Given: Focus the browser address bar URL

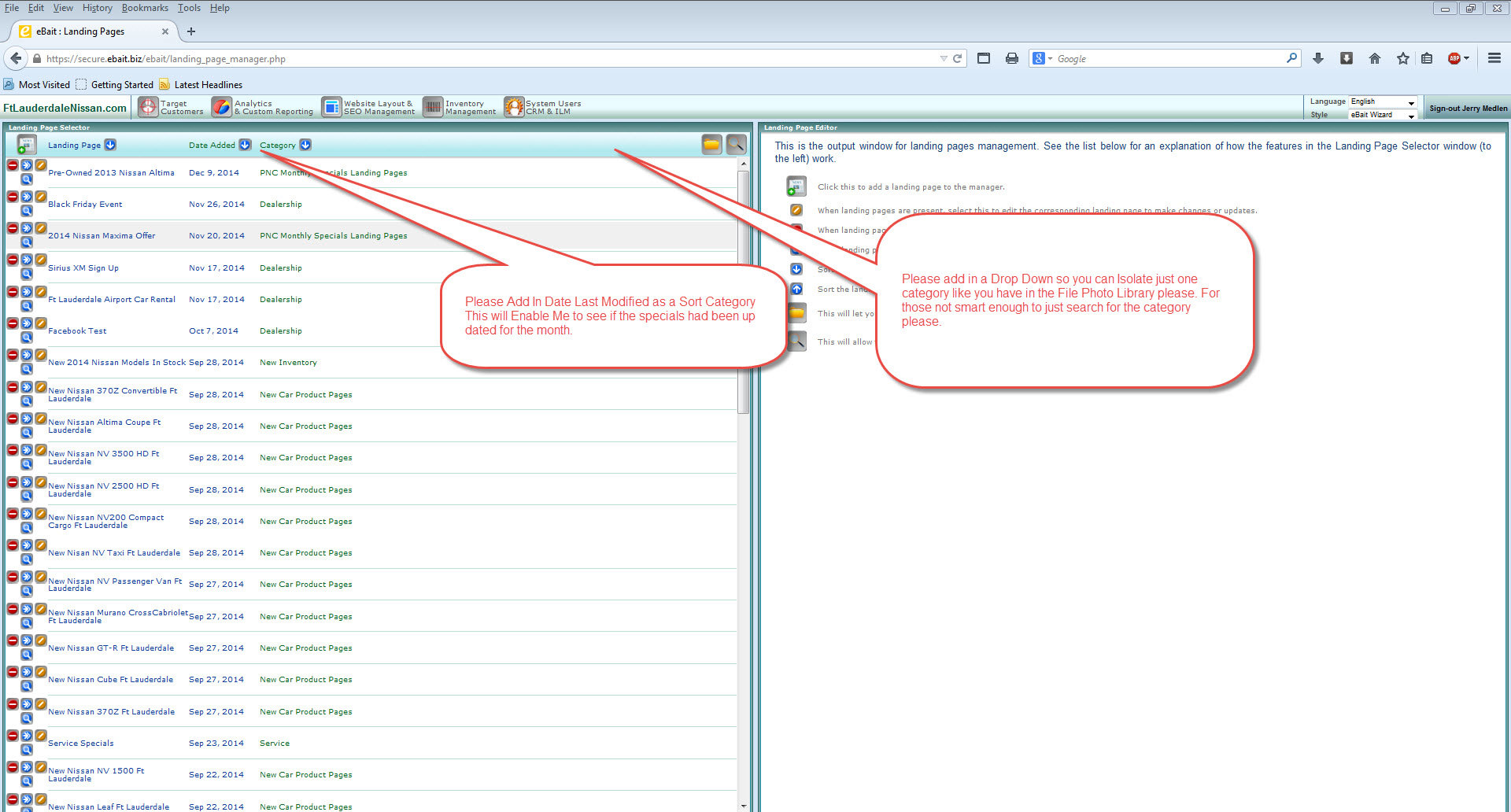Looking at the screenshot, I should [x=488, y=58].
